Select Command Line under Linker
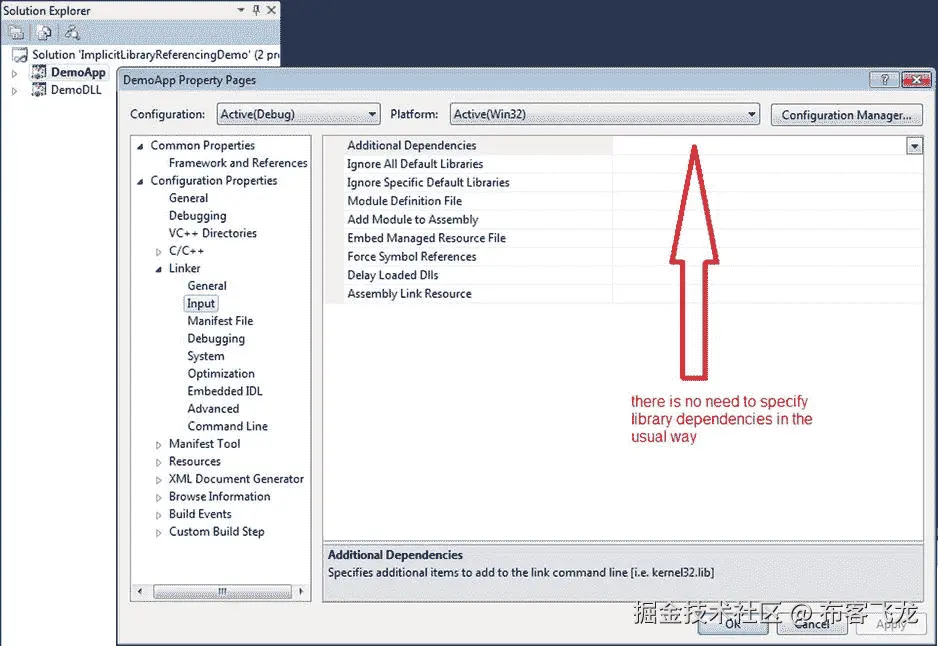 coord(227,426)
